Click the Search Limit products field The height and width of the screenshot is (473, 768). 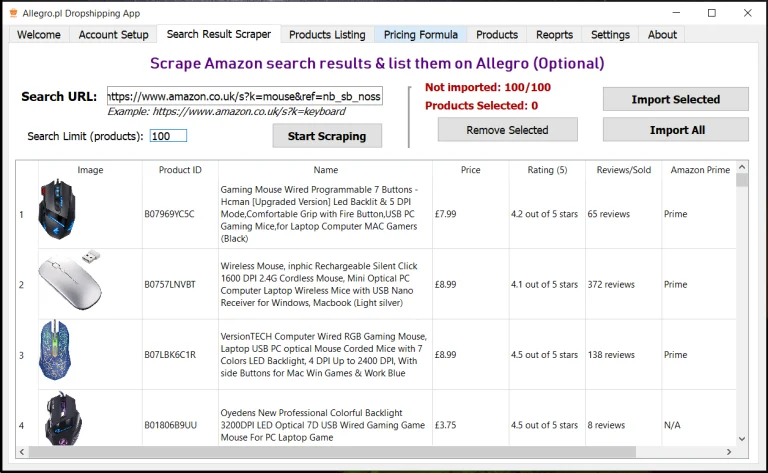168,136
